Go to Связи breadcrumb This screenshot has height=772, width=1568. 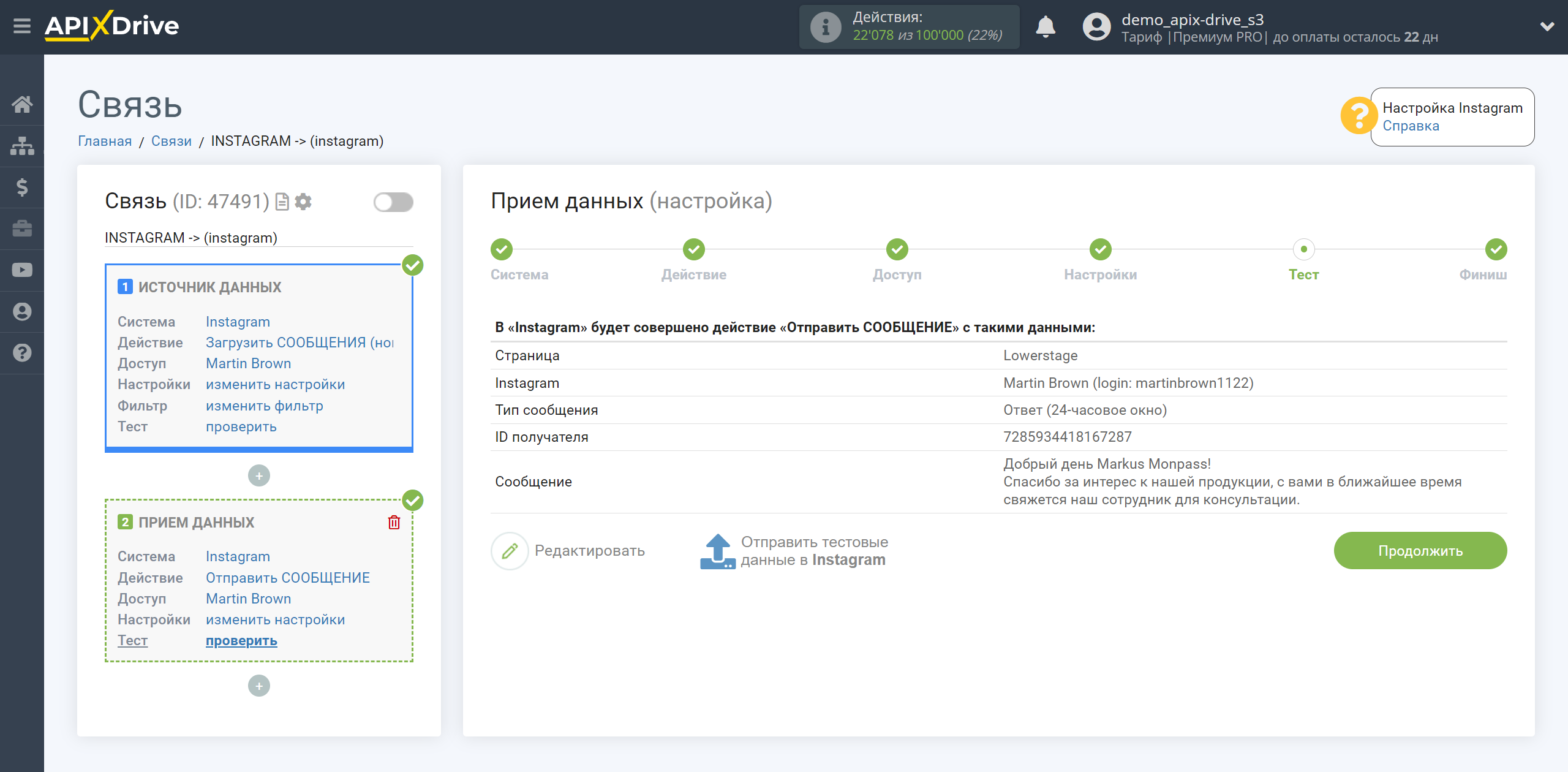pos(171,141)
